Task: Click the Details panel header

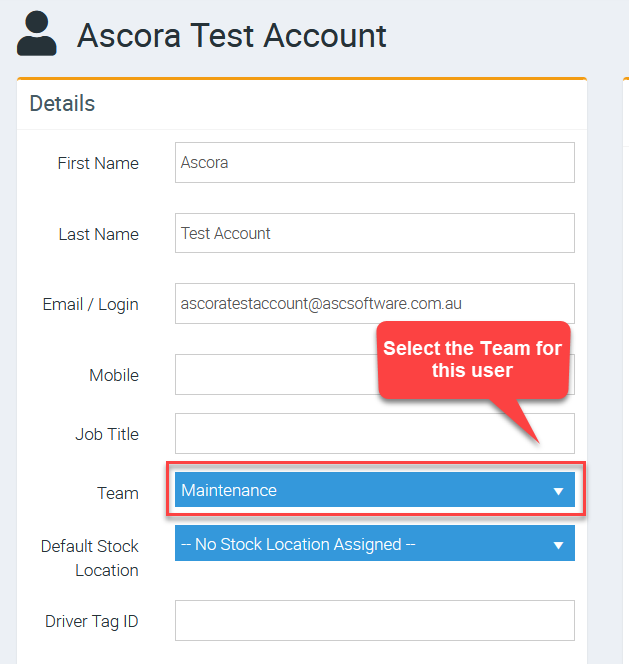Action: (x=62, y=103)
